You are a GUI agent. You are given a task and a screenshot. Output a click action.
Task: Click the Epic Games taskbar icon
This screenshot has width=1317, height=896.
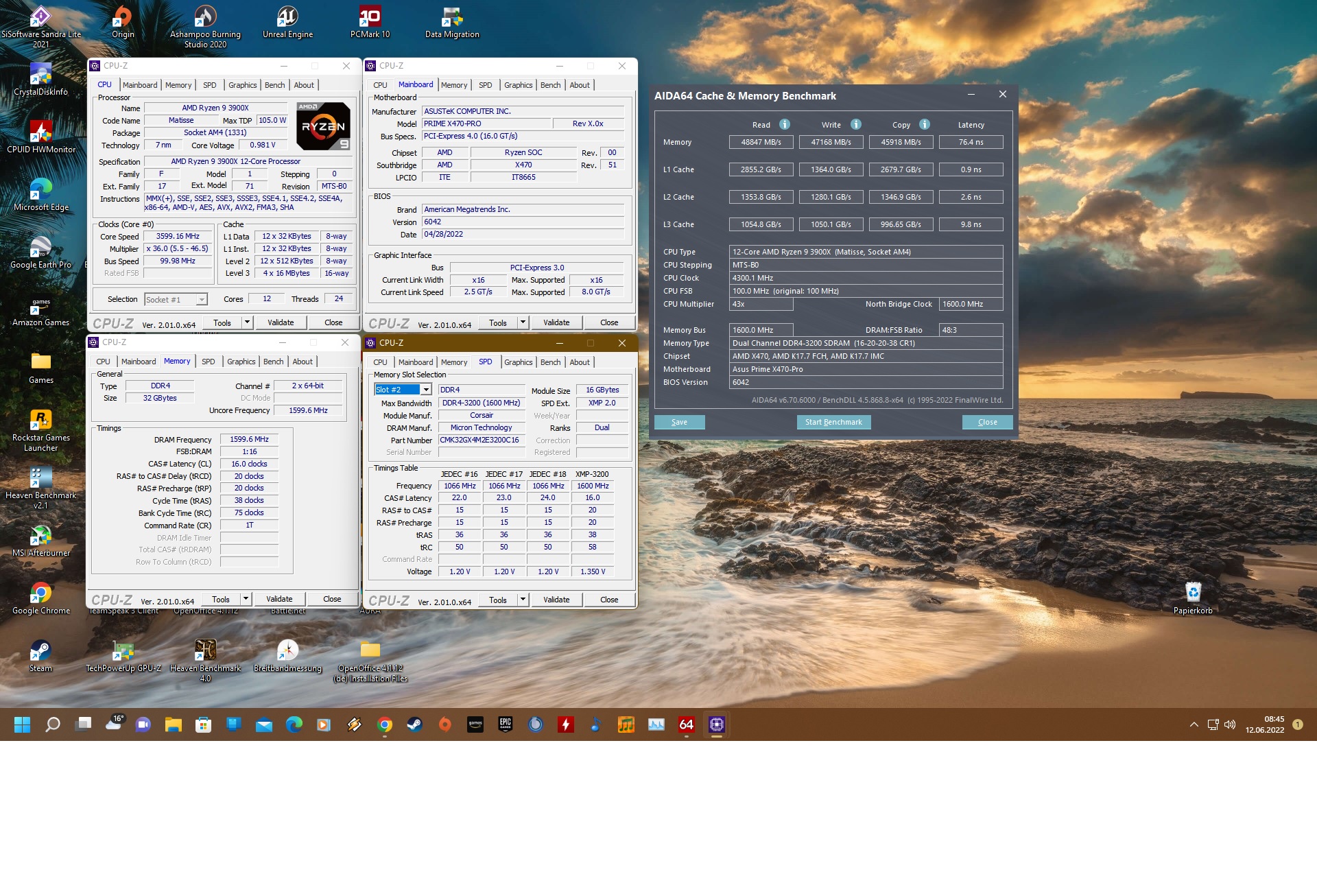(x=506, y=724)
